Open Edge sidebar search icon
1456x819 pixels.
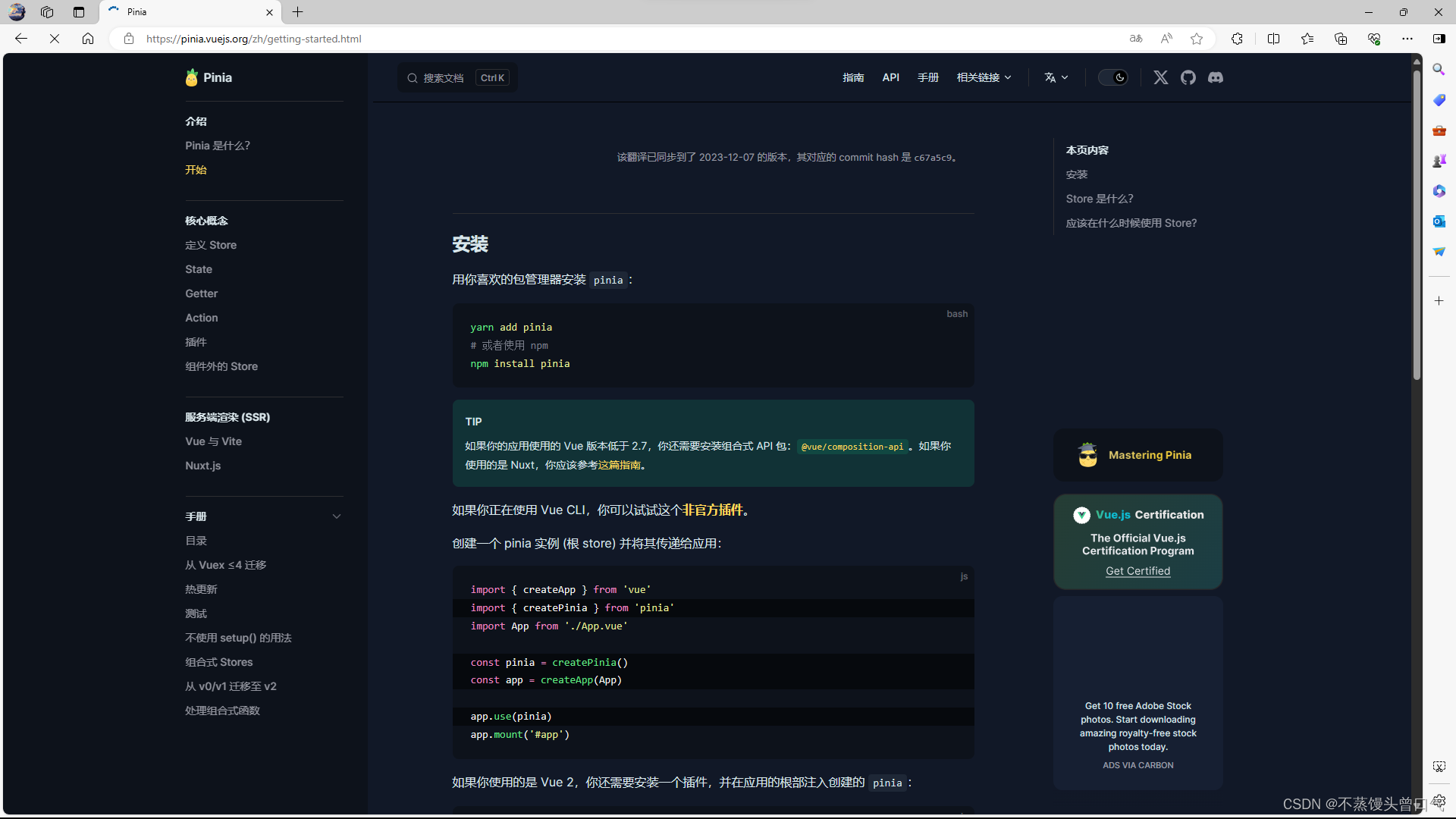[x=1439, y=70]
